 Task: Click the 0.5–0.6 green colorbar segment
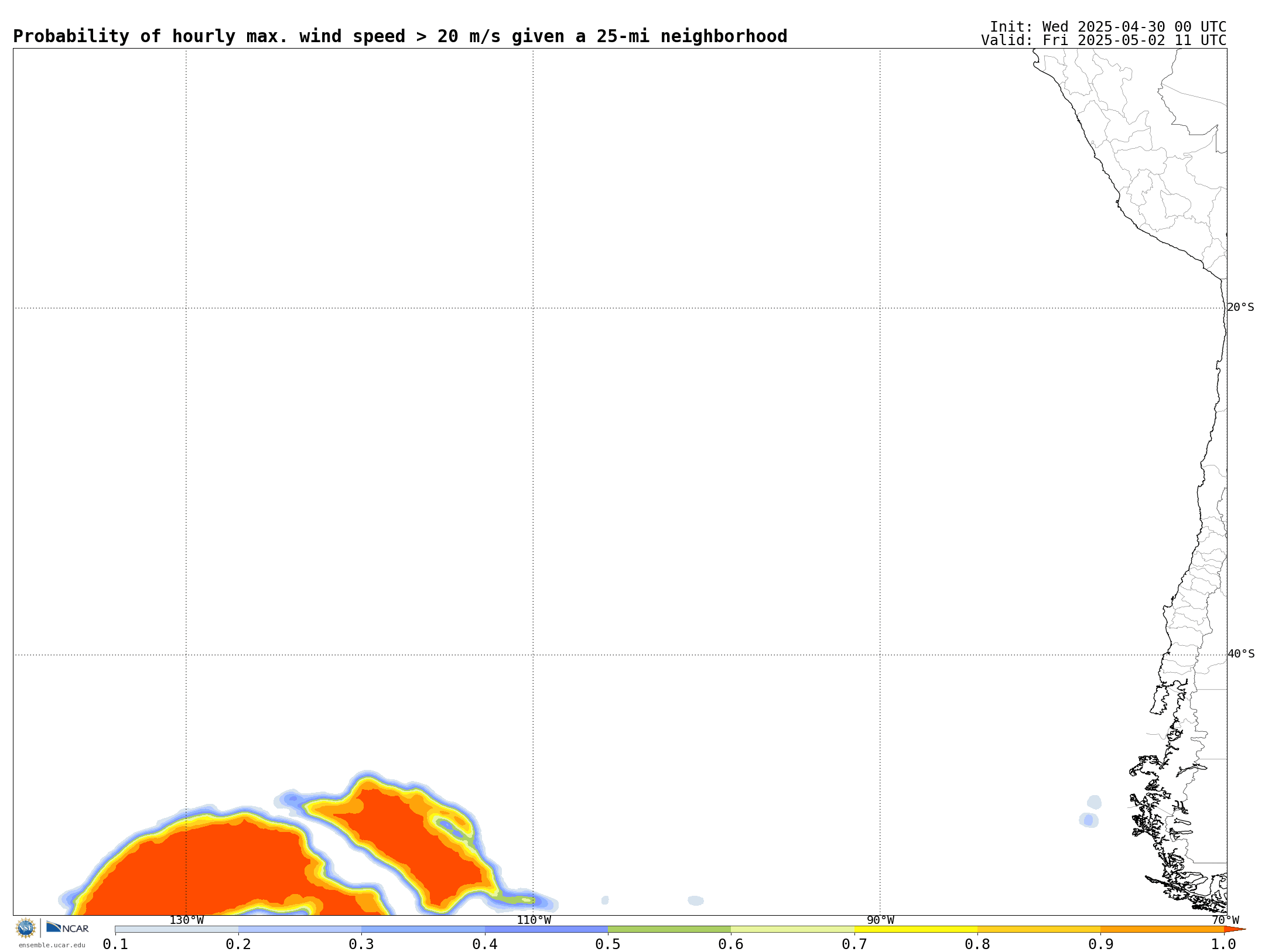669,929
